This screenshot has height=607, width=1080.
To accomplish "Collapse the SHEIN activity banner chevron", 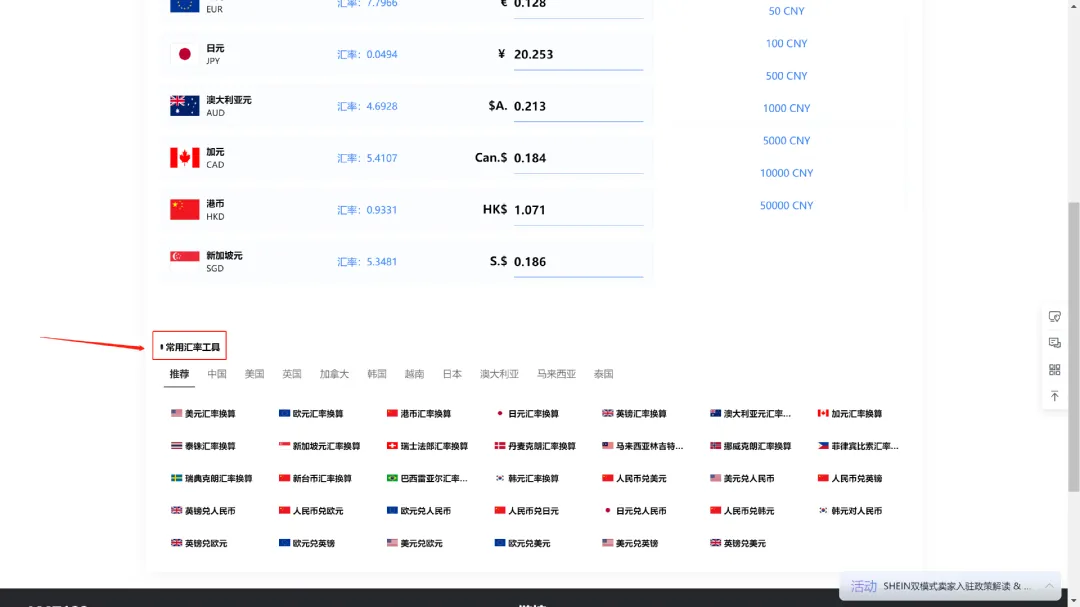I will pos(1049,586).
